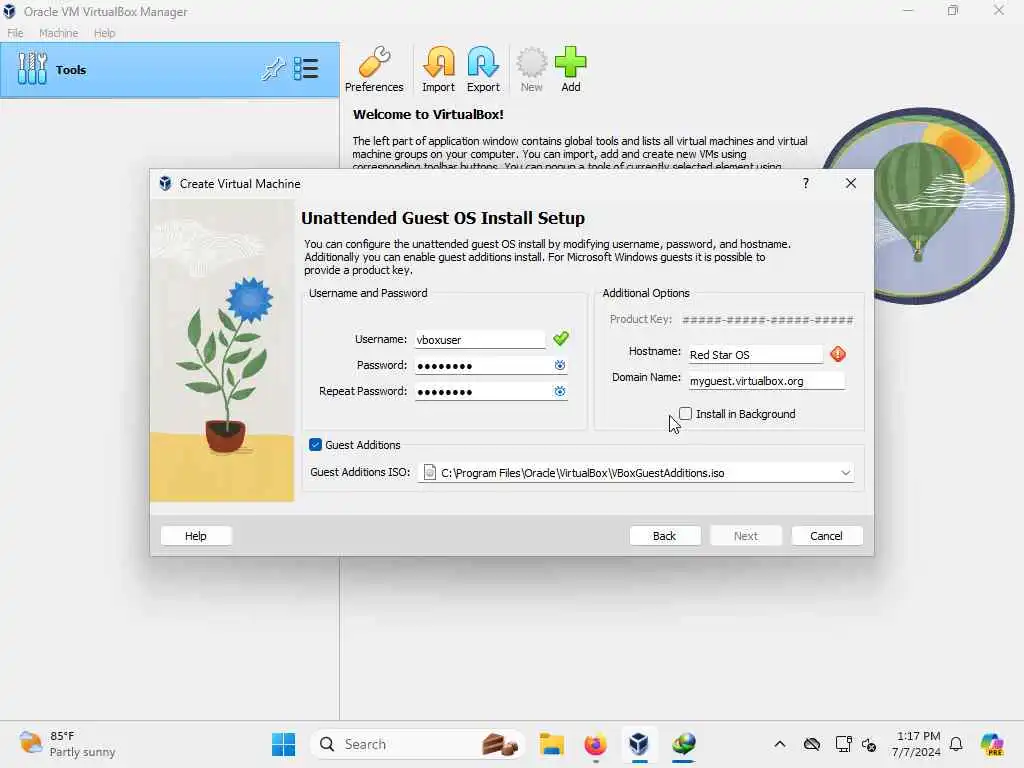Open the Windows Start menu
1024x768 pixels.
coord(283,744)
